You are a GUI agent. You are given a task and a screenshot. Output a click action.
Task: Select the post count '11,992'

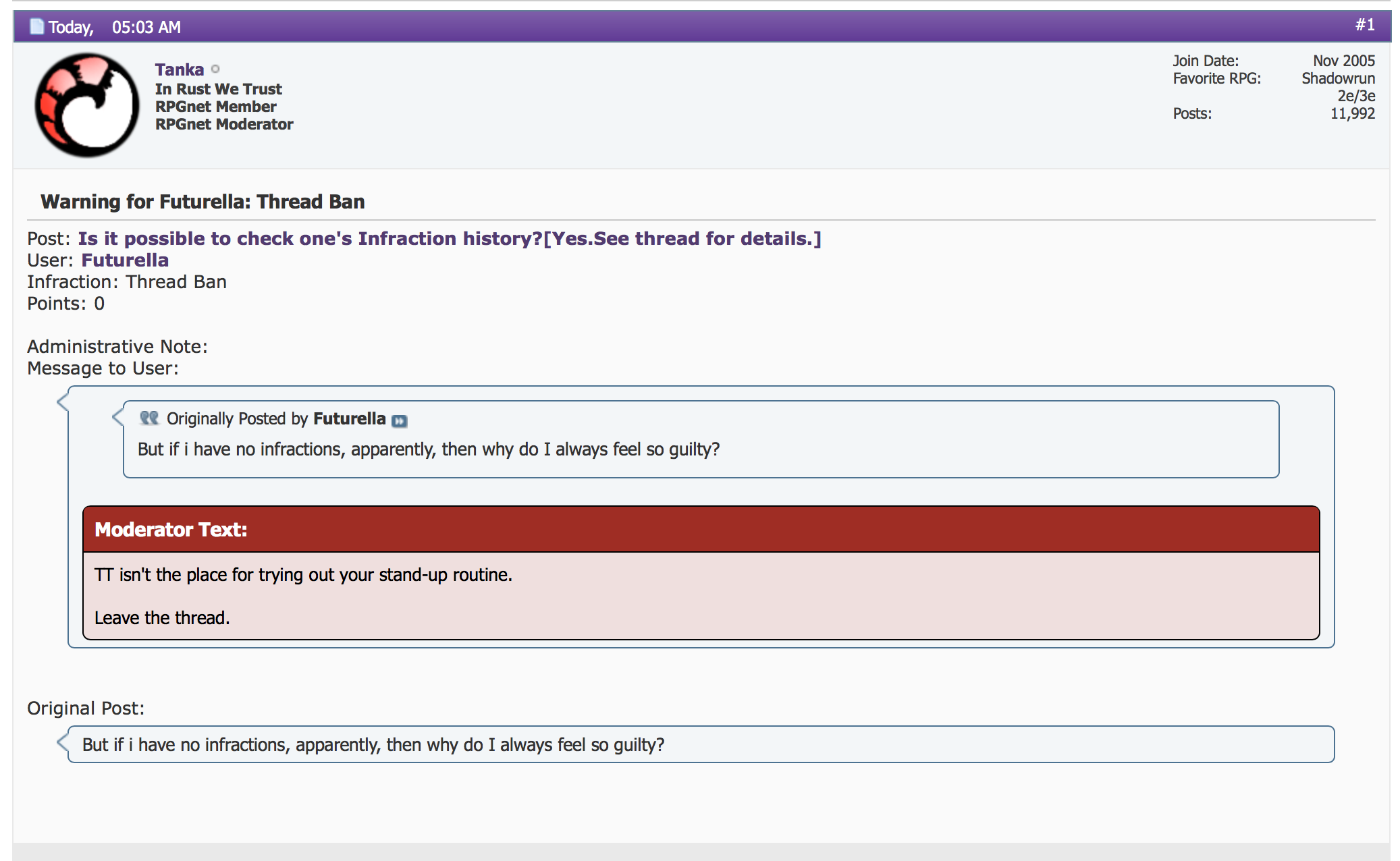(1353, 113)
